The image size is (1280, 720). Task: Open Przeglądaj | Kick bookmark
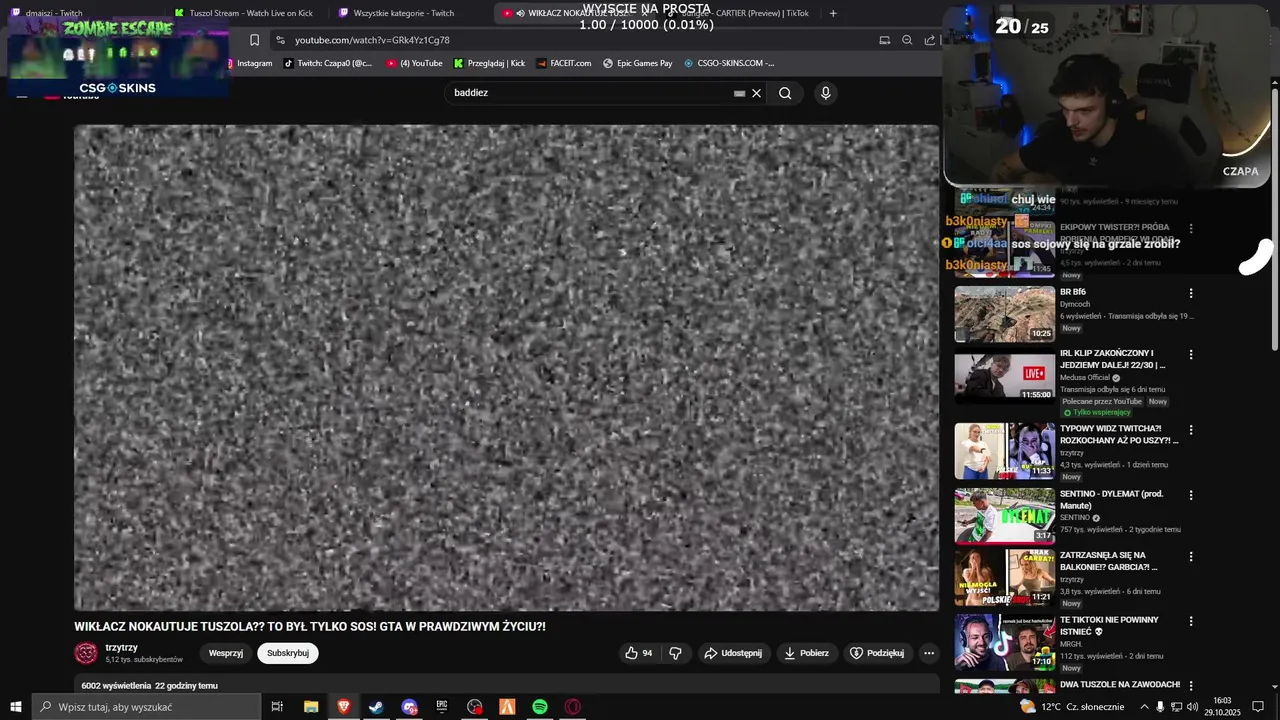click(x=490, y=63)
